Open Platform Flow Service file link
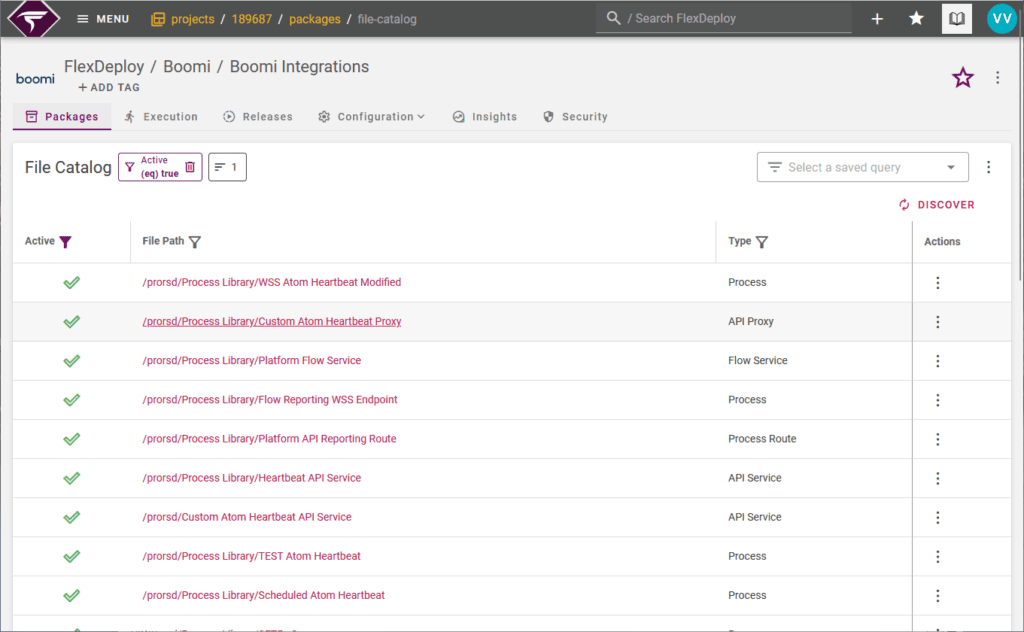 pos(251,360)
